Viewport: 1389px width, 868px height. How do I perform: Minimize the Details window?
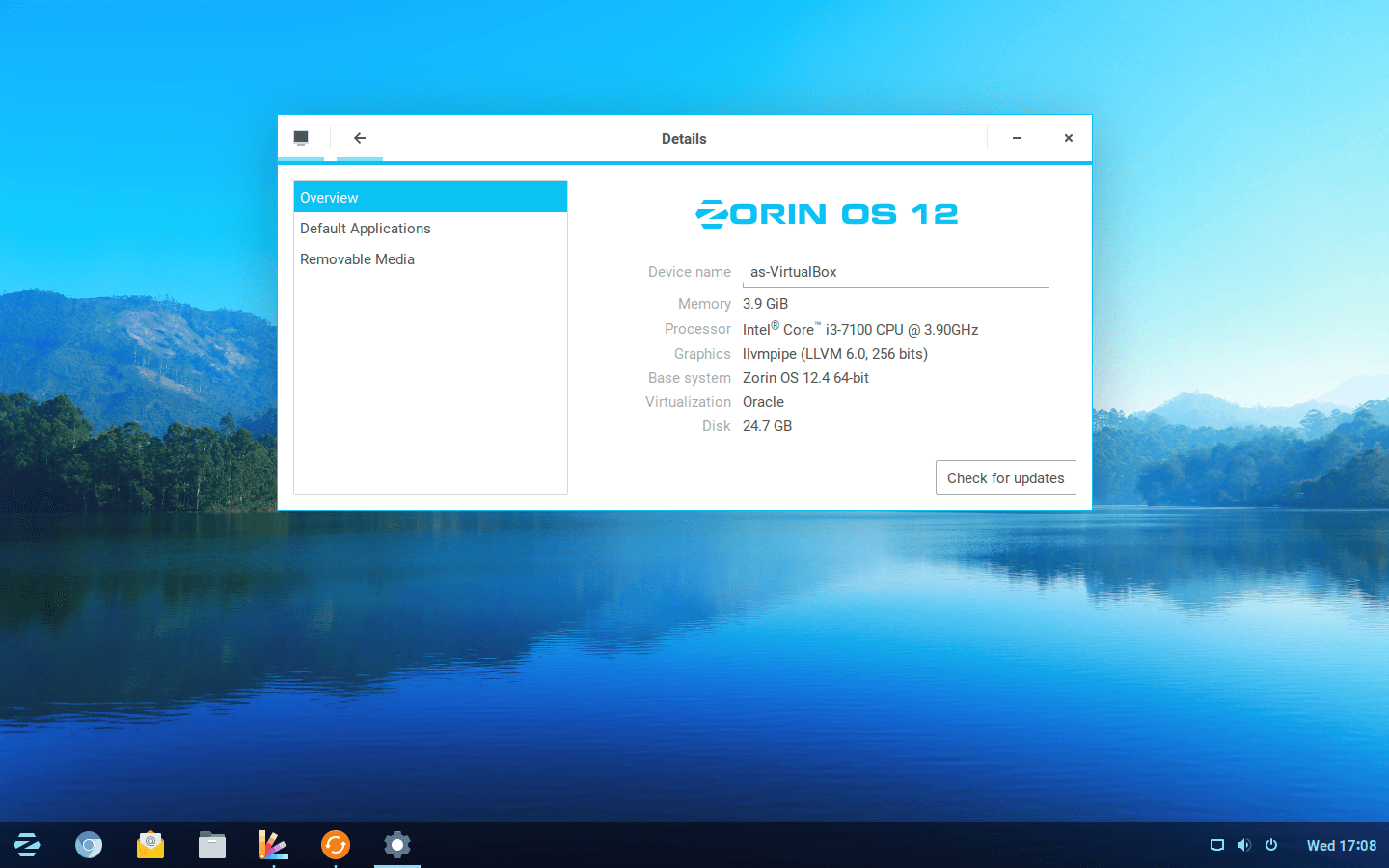(1017, 138)
